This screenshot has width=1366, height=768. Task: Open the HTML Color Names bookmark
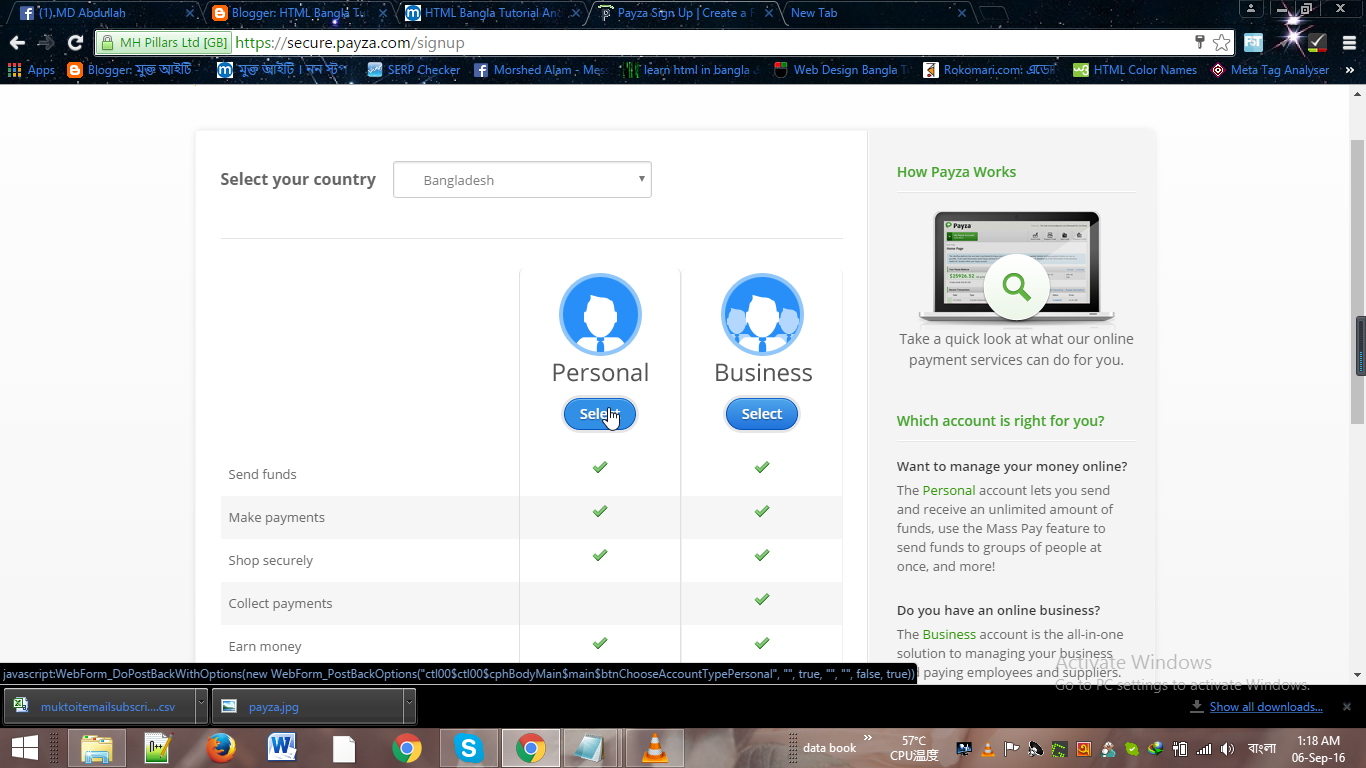pos(1135,70)
